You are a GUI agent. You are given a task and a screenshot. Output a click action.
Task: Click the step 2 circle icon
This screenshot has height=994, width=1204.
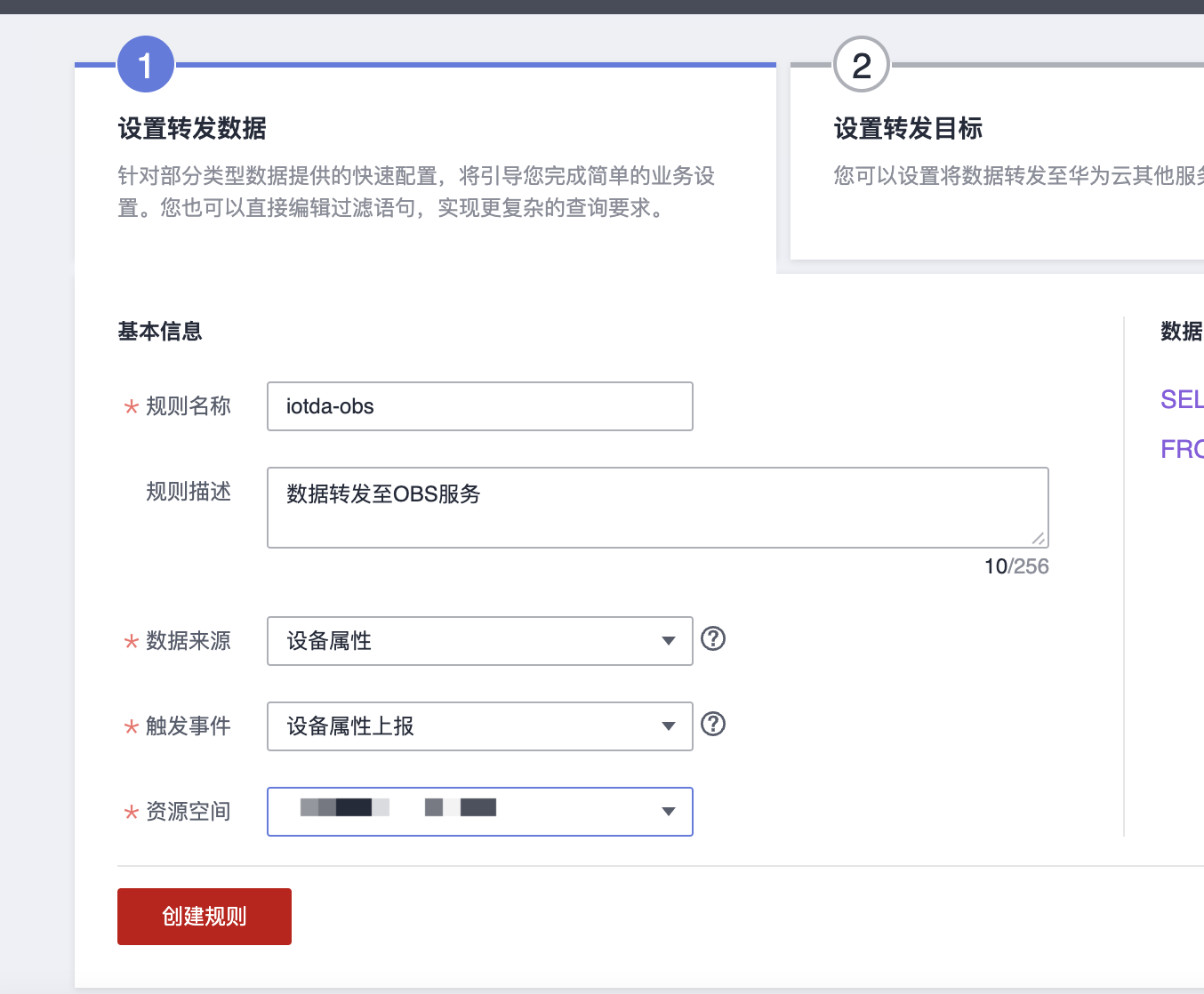click(x=861, y=64)
